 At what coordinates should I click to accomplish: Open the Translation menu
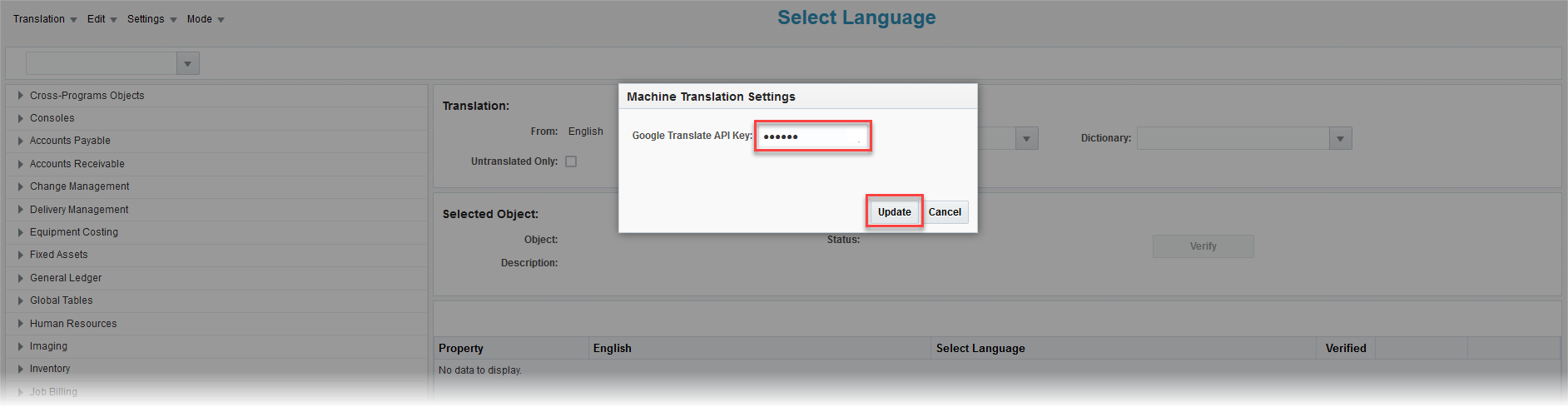[45, 19]
